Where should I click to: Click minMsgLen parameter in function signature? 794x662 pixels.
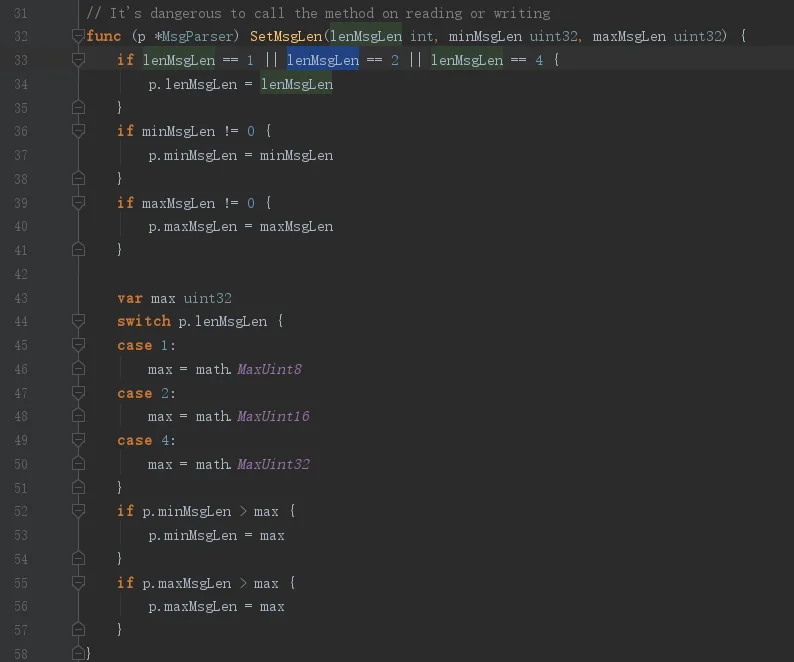coord(485,36)
